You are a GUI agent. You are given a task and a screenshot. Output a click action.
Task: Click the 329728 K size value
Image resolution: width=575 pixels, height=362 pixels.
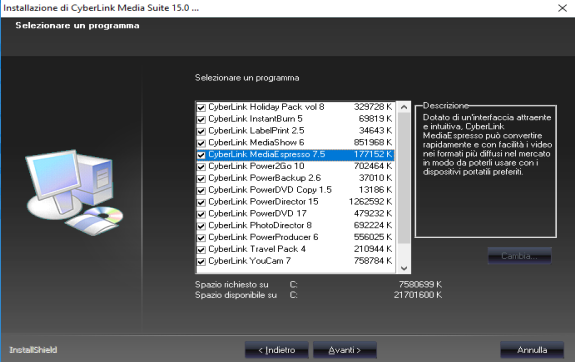(x=373, y=107)
